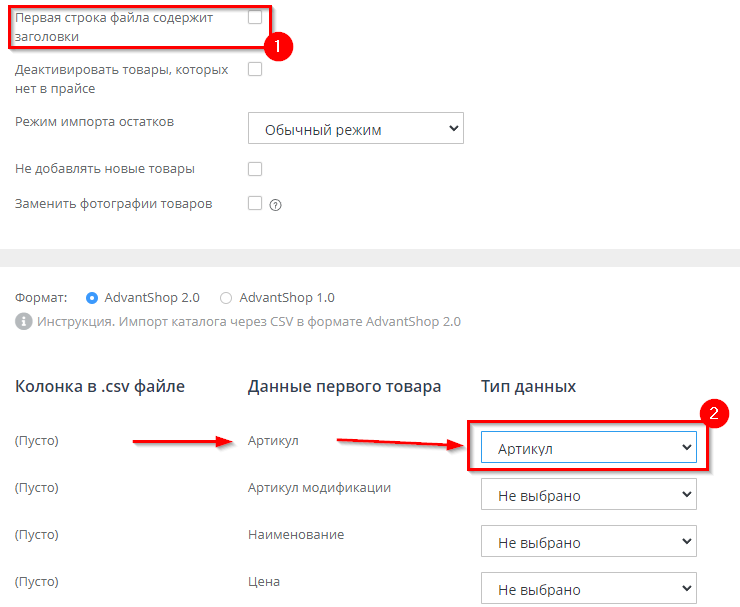Screen dimensions: 740x607
Task: Click the info icon before "Инструкция"
Action: (23, 322)
